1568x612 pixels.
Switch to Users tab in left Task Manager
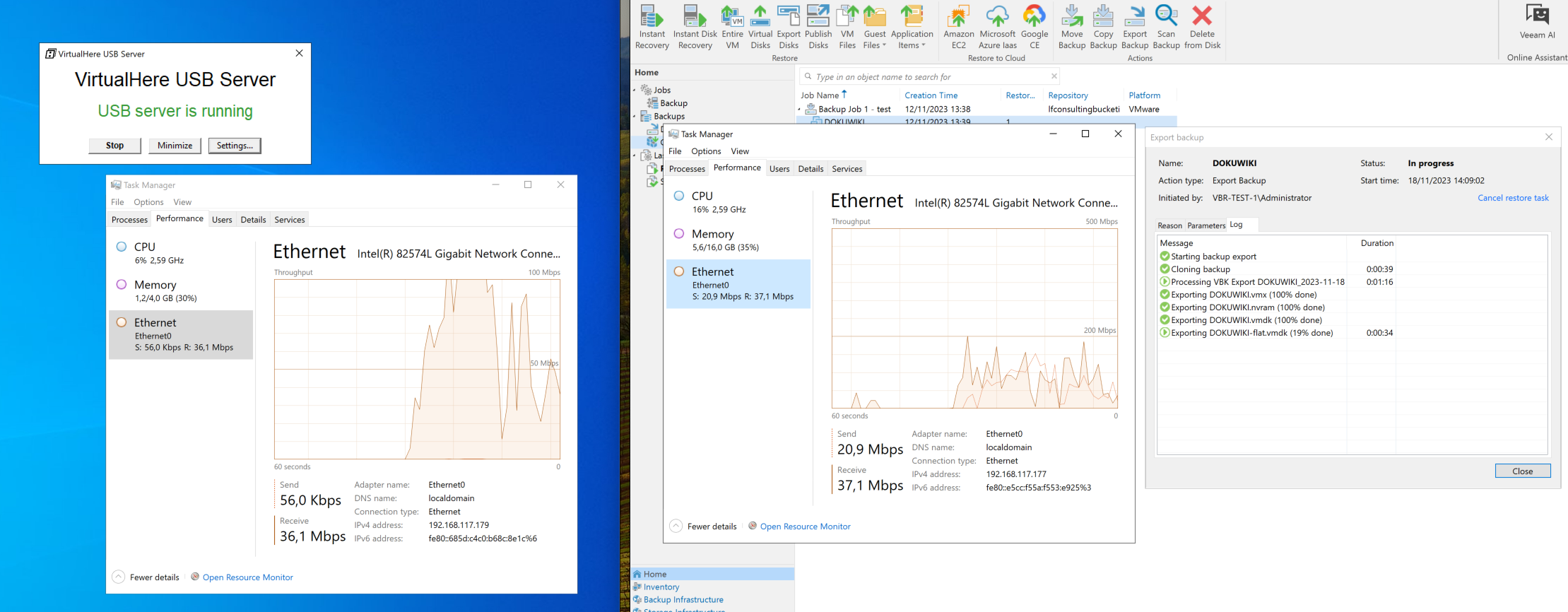click(x=222, y=220)
